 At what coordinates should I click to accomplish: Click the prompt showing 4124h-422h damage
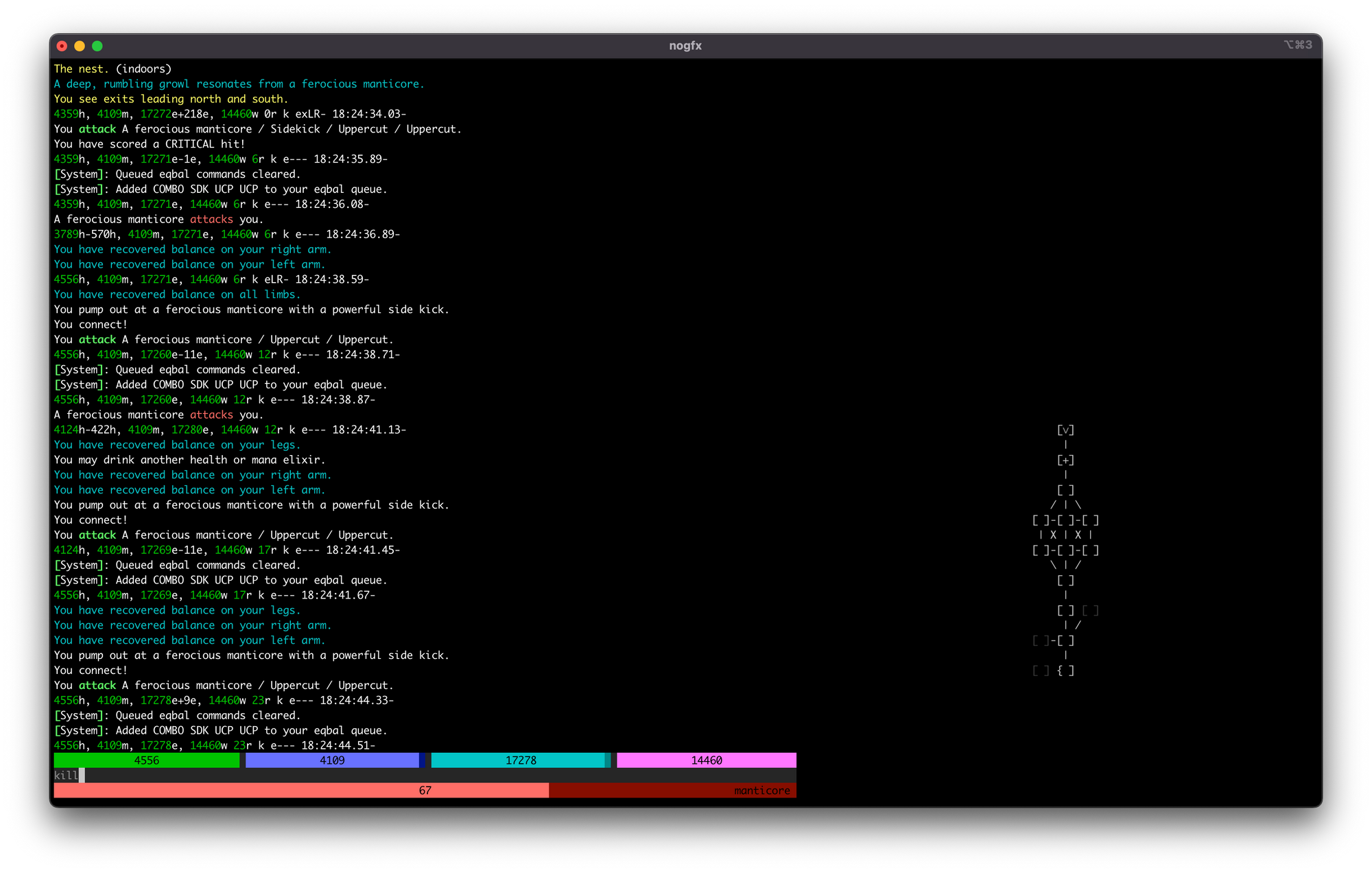[x=230, y=430]
